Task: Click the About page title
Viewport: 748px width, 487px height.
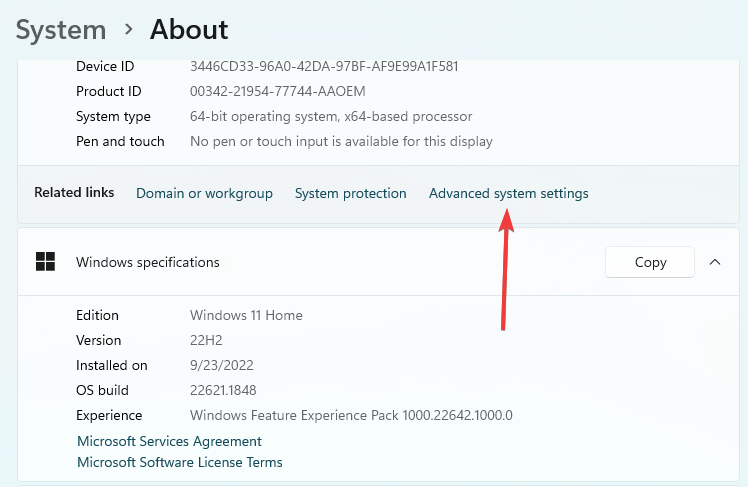Action: (189, 30)
